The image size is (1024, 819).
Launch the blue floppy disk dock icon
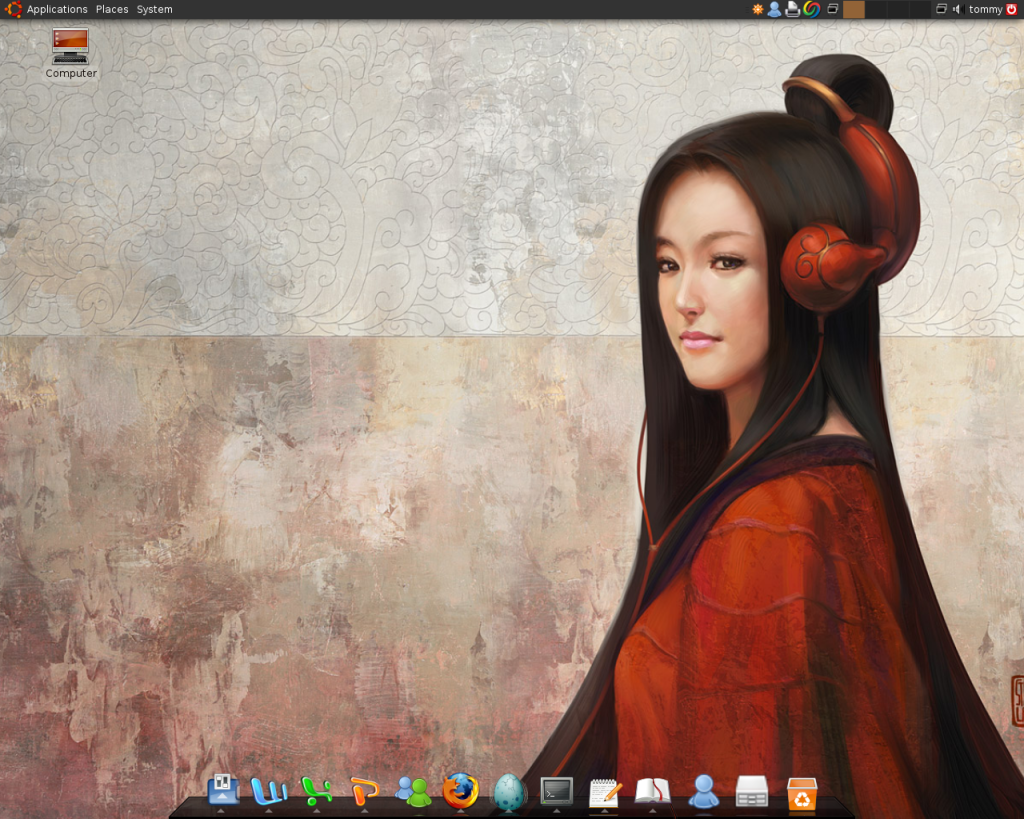pyautogui.click(x=223, y=790)
